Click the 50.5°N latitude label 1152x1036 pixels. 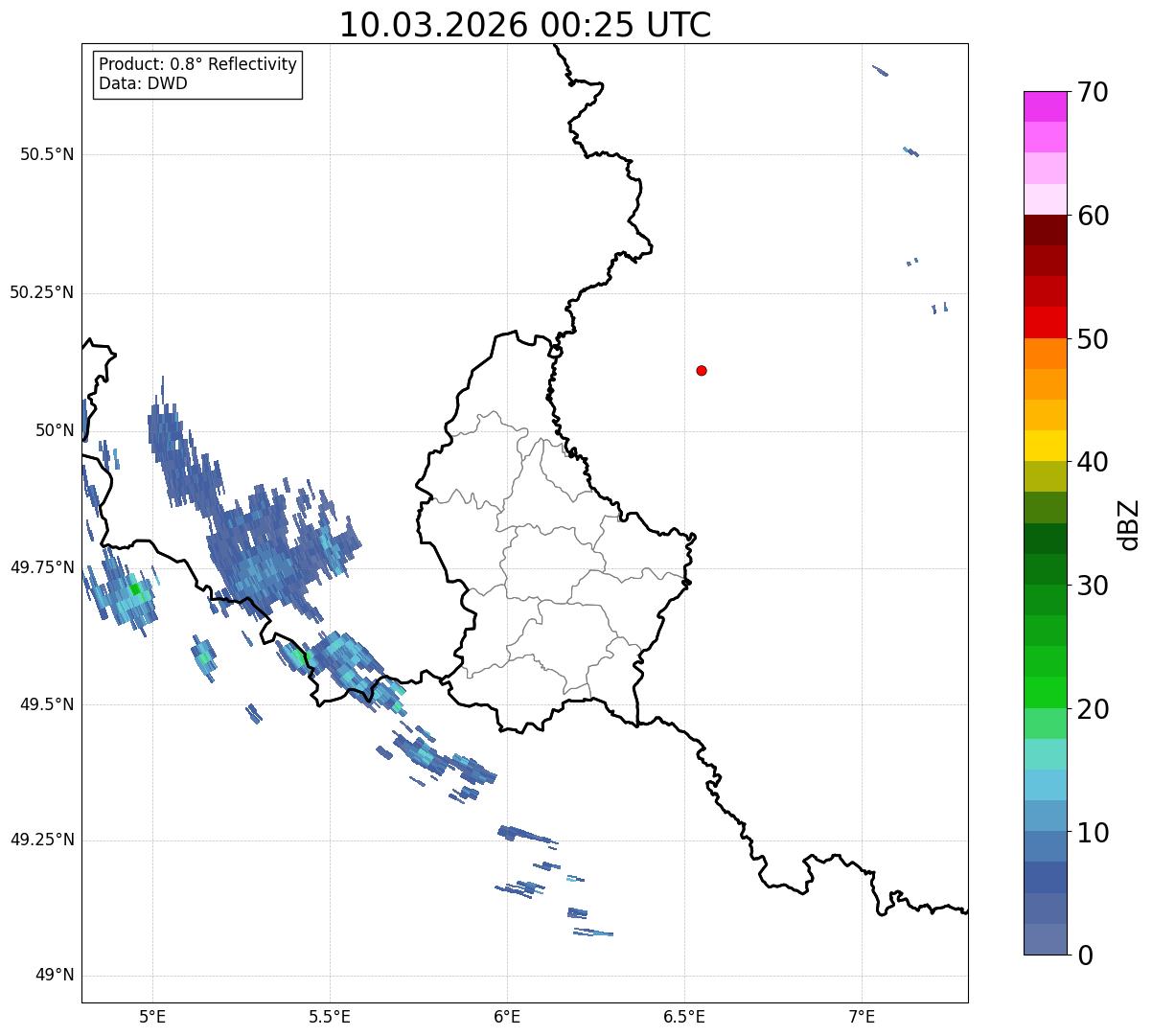coord(46,154)
